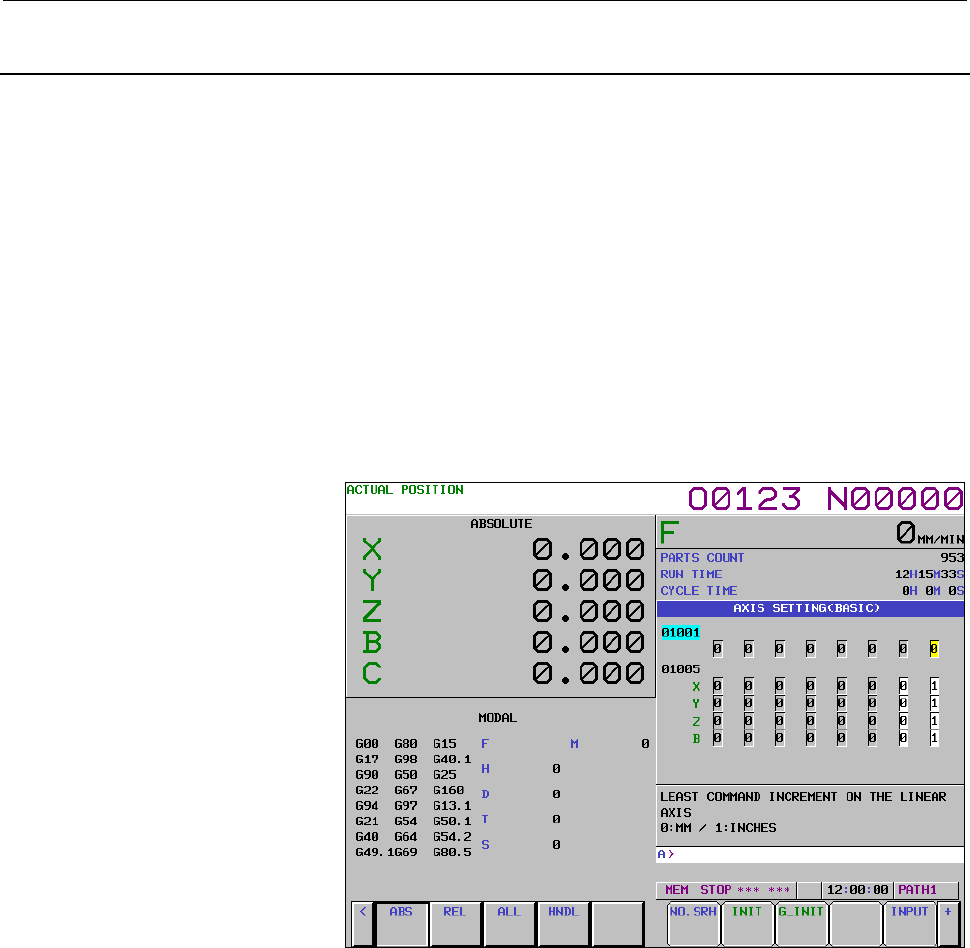The height and width of the screenshot is (948, 970).
Task: Click the B axis last bit valued 1
Action: pos(934,738)
